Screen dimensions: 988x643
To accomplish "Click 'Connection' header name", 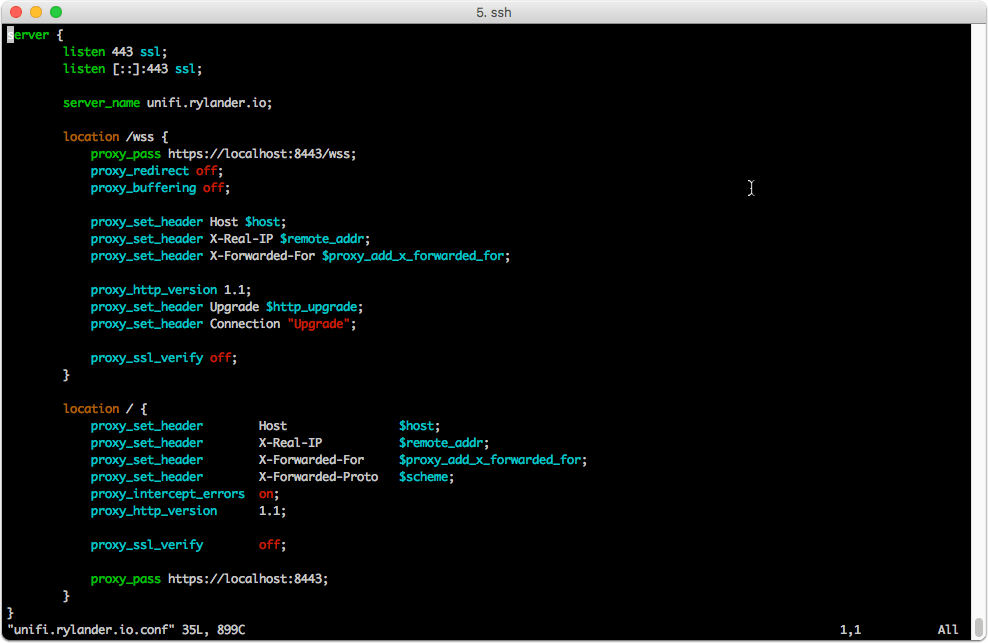I will 244,324.
